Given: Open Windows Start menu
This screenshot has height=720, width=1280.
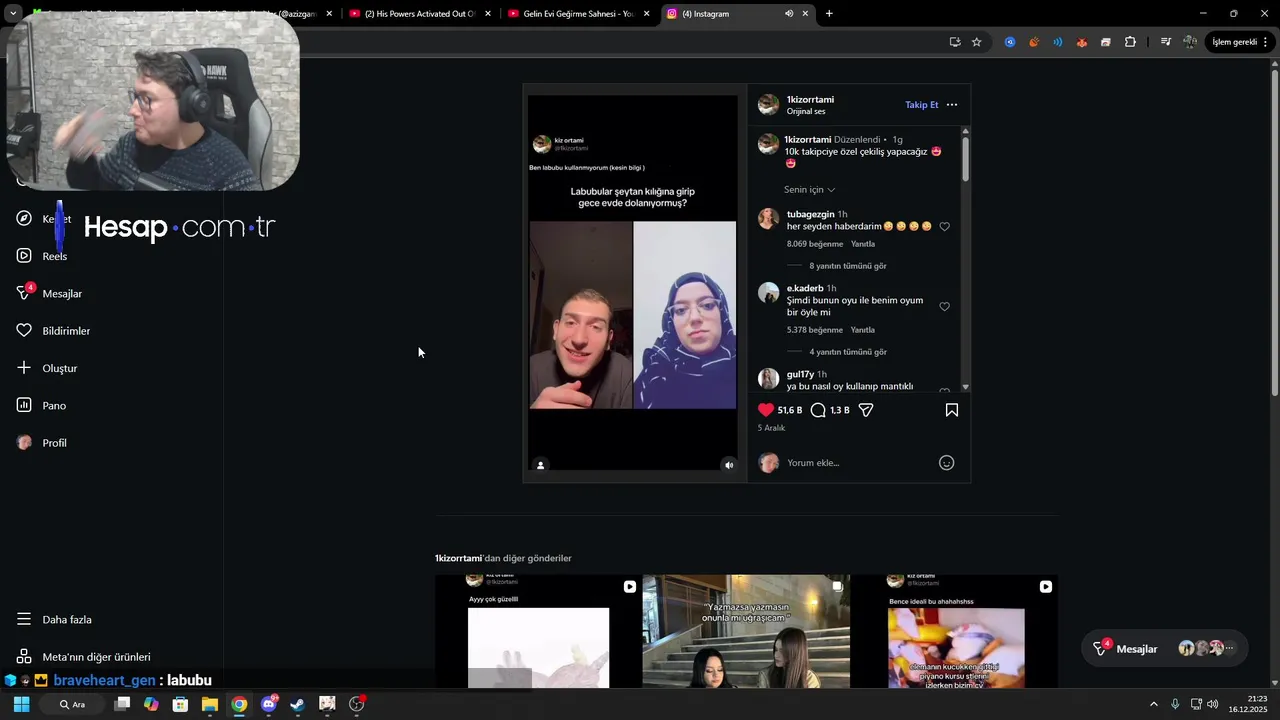Looking at the screenshot, I should 21,704.
